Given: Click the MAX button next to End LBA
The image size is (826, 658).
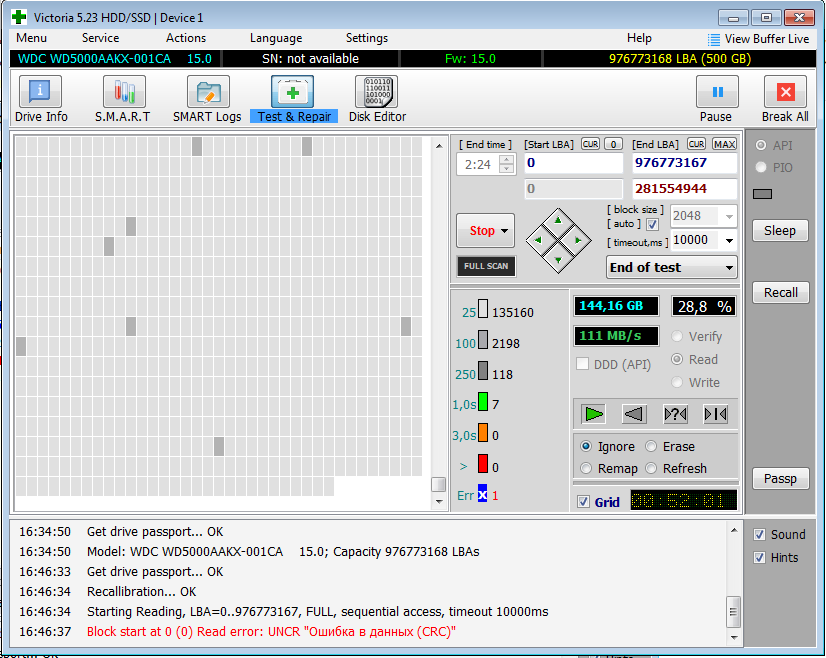Looking at the screenshot, I should [723, 144].
